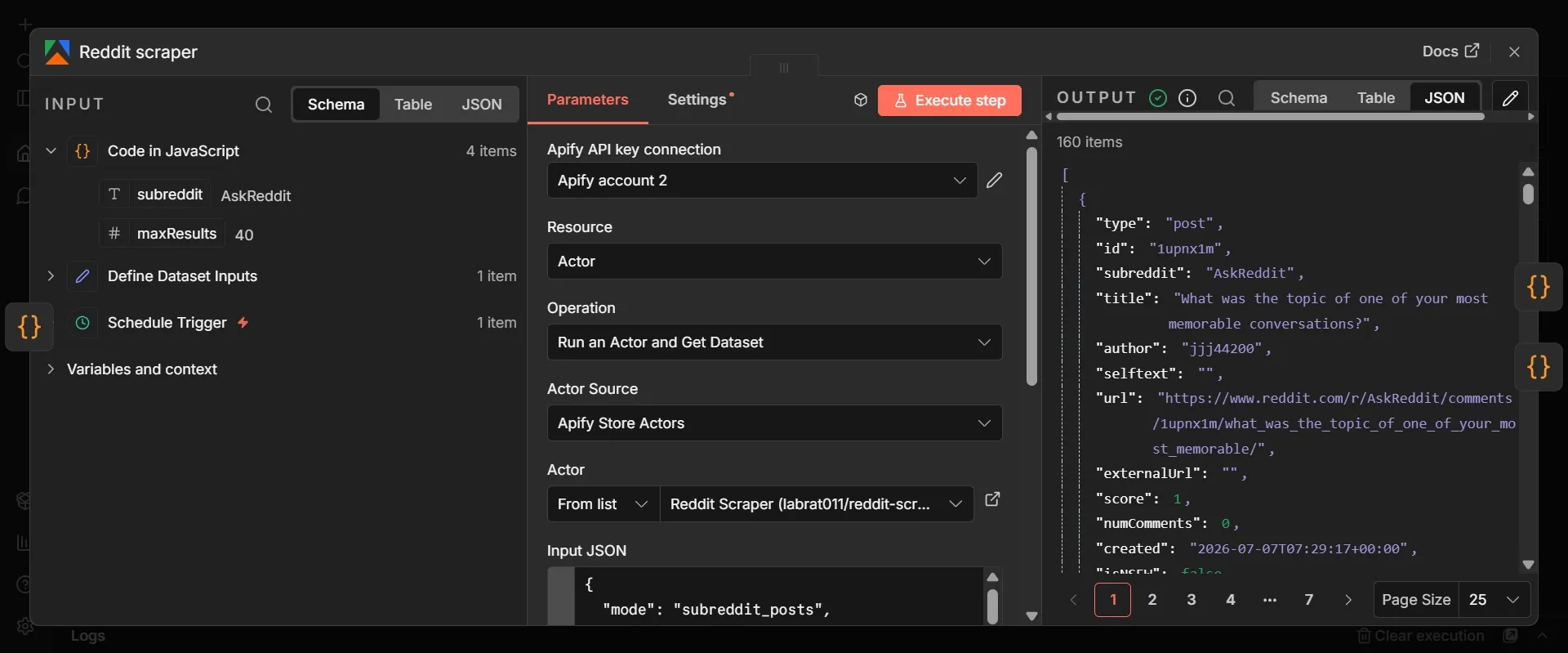Image resolution: width=1568 pixels, height=653 pixels.
Task: Click the Apify logo next to Reddit scraper
Action: coord(57,52)
